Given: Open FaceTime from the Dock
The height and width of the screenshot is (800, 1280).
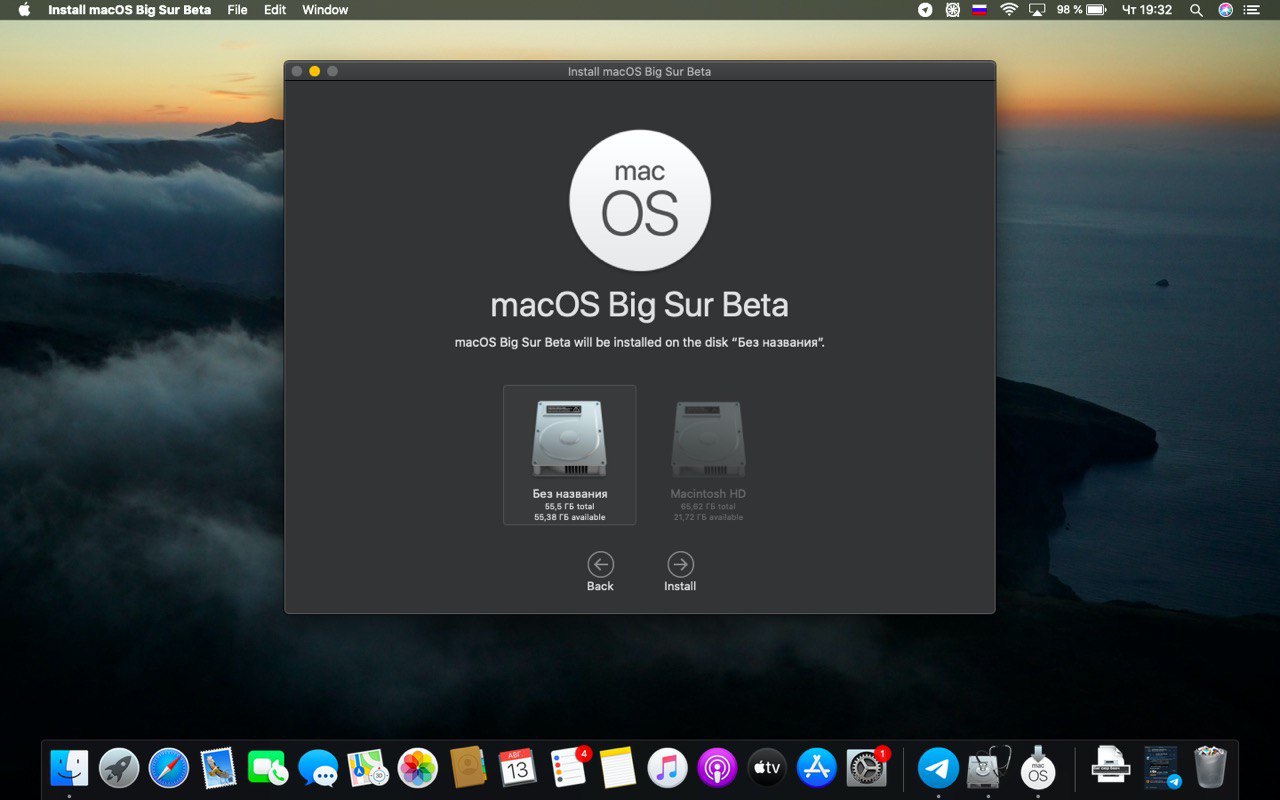Looking at the screenshot, I should [x=268, y=768].
